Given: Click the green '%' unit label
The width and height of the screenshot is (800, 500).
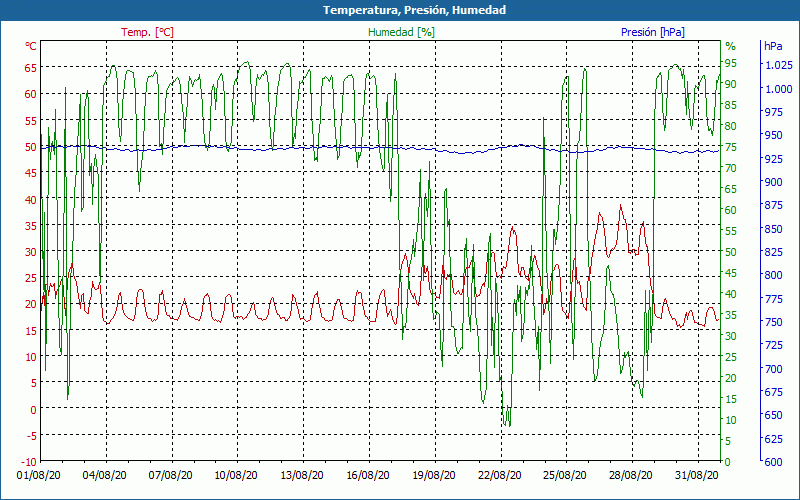Looking at the screenshot, I should [731, 46].
